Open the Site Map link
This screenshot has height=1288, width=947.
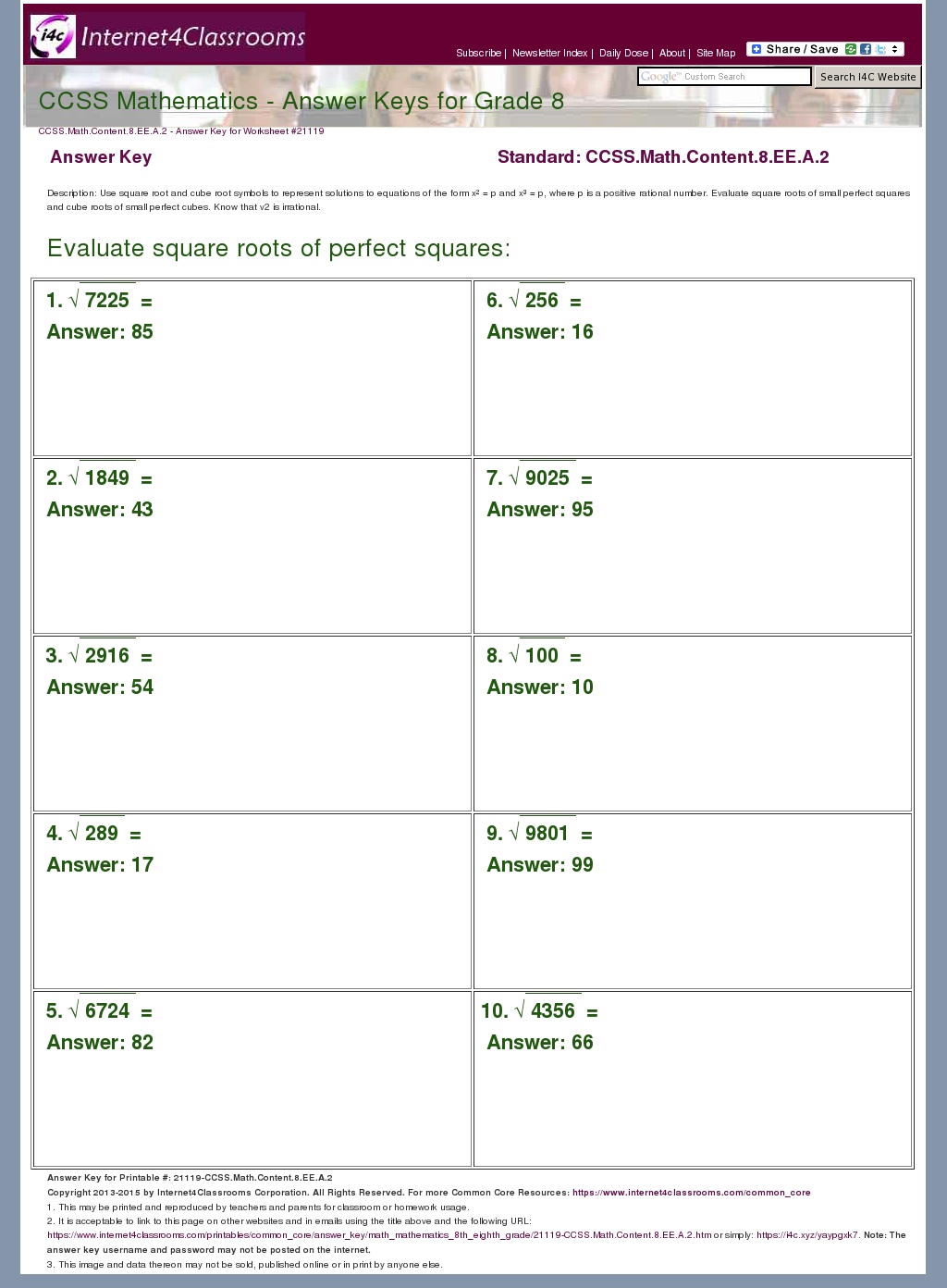(x=716, y=54)
